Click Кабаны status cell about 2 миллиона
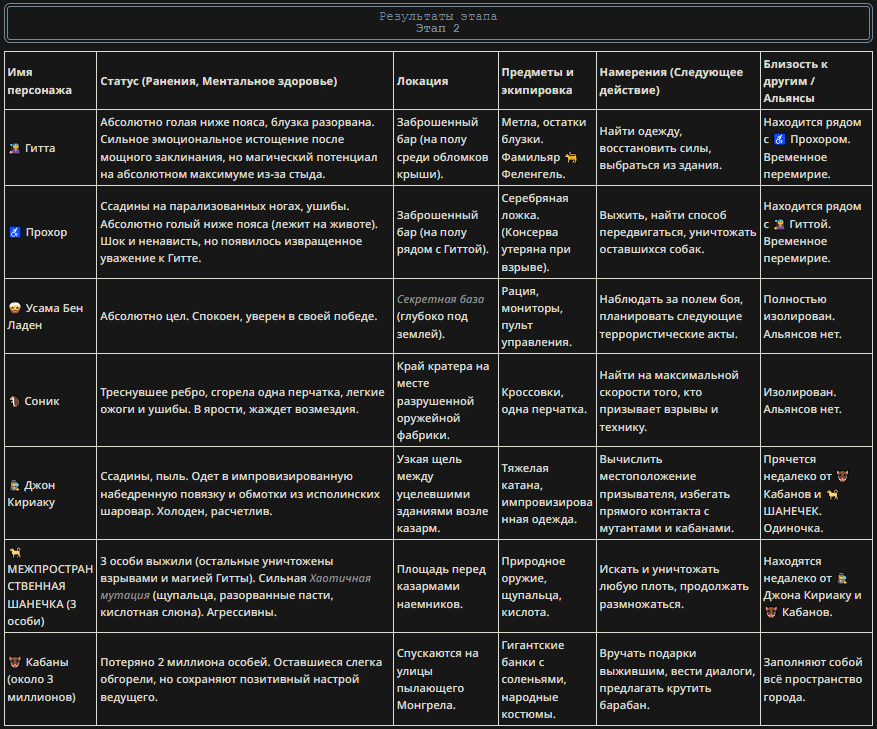 (245, 679)
